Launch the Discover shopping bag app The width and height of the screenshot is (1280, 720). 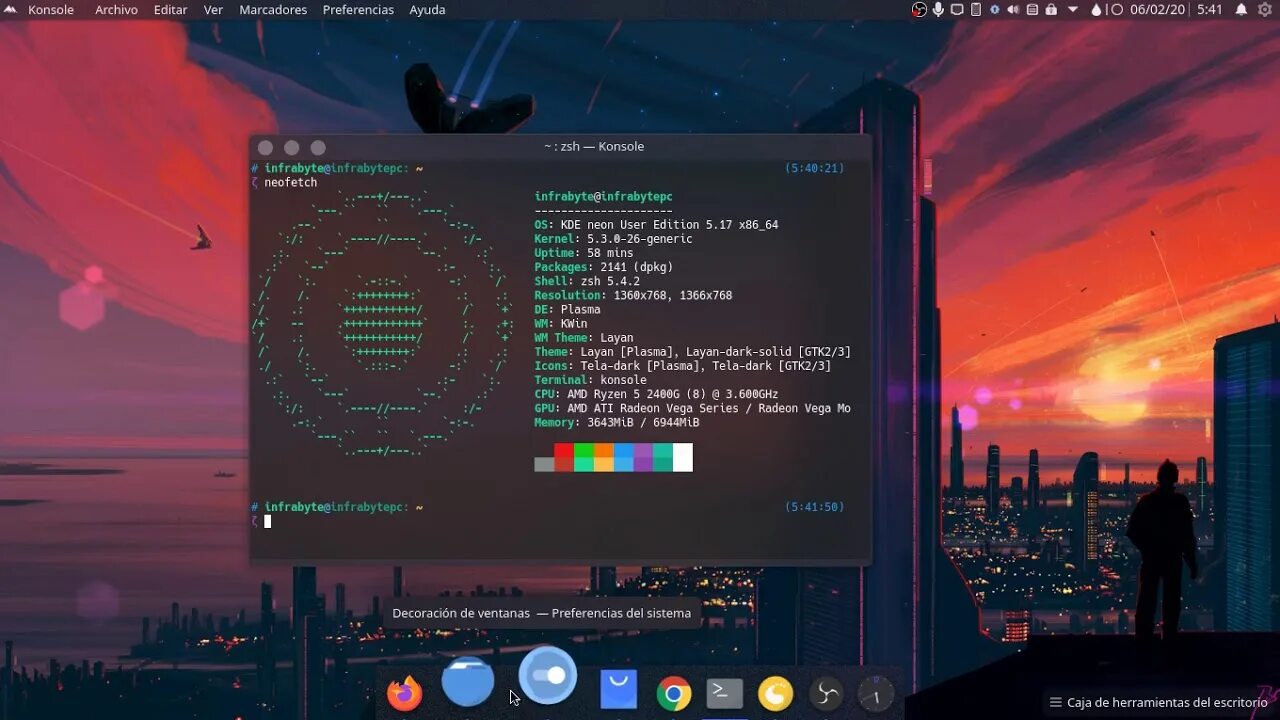click(x=618, y=690)
